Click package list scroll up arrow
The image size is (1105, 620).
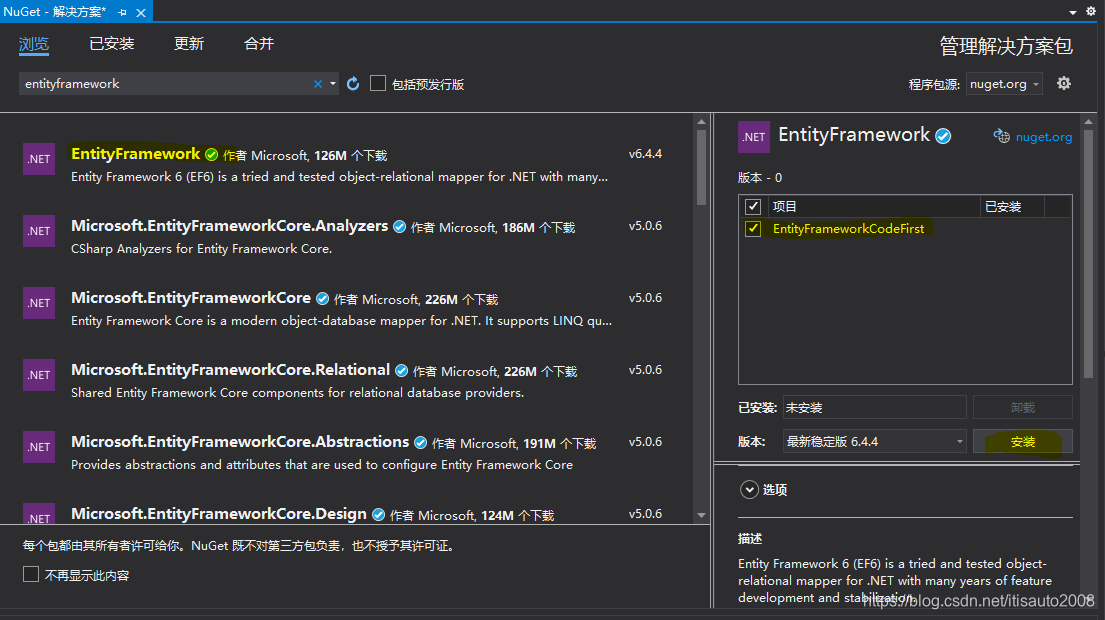[701, 122]
